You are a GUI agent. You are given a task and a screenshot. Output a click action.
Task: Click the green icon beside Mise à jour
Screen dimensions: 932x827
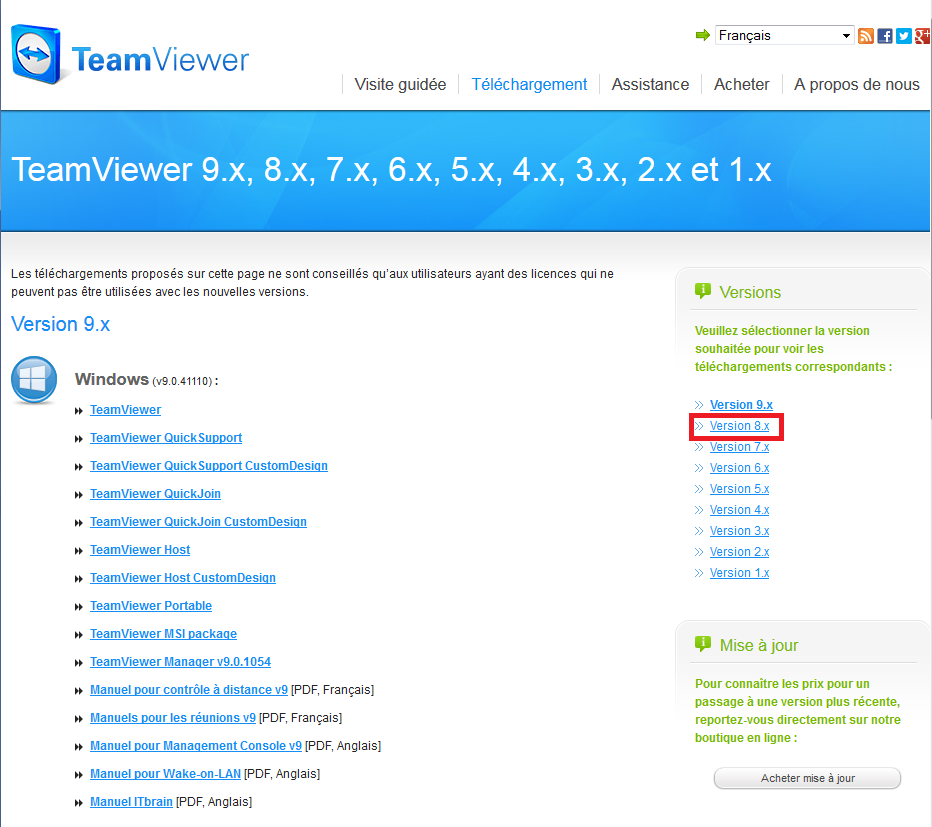(x=703, y=644)
